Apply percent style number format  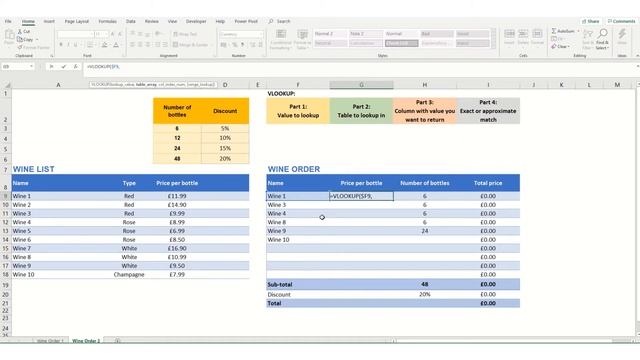click(x=235, y=45)
